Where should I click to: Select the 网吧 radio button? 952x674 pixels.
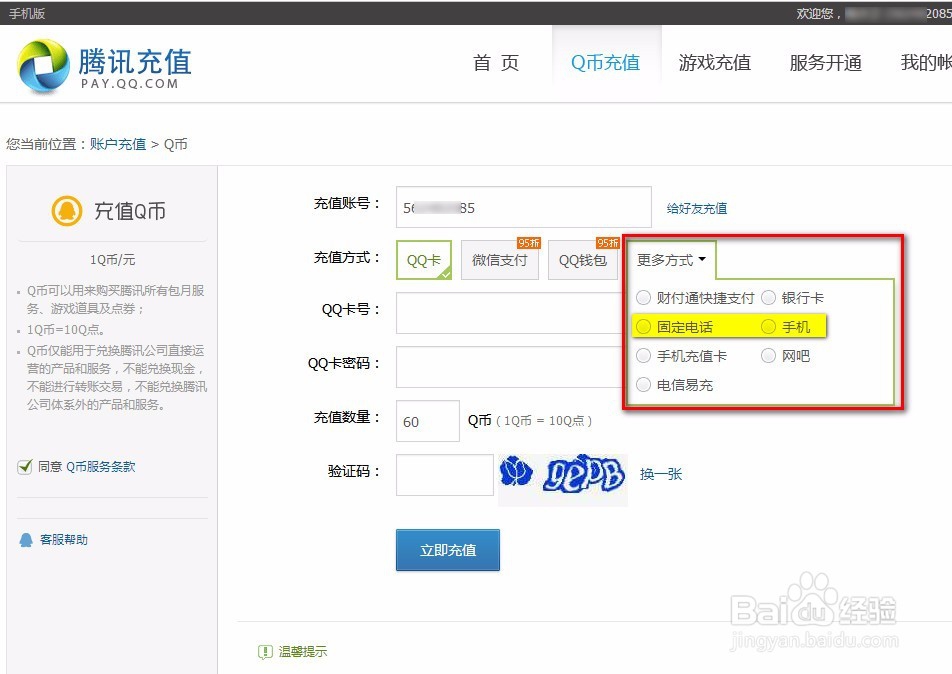pyautogui.click(x=768, y=356)
